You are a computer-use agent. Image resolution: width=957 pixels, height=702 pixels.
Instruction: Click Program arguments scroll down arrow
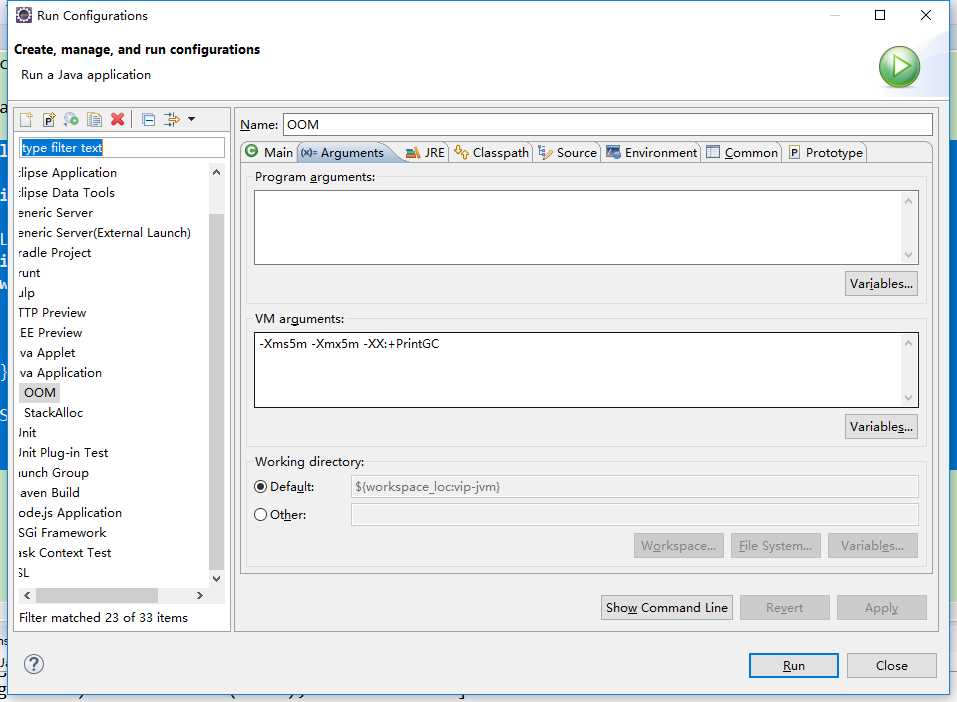pos(909,255)
